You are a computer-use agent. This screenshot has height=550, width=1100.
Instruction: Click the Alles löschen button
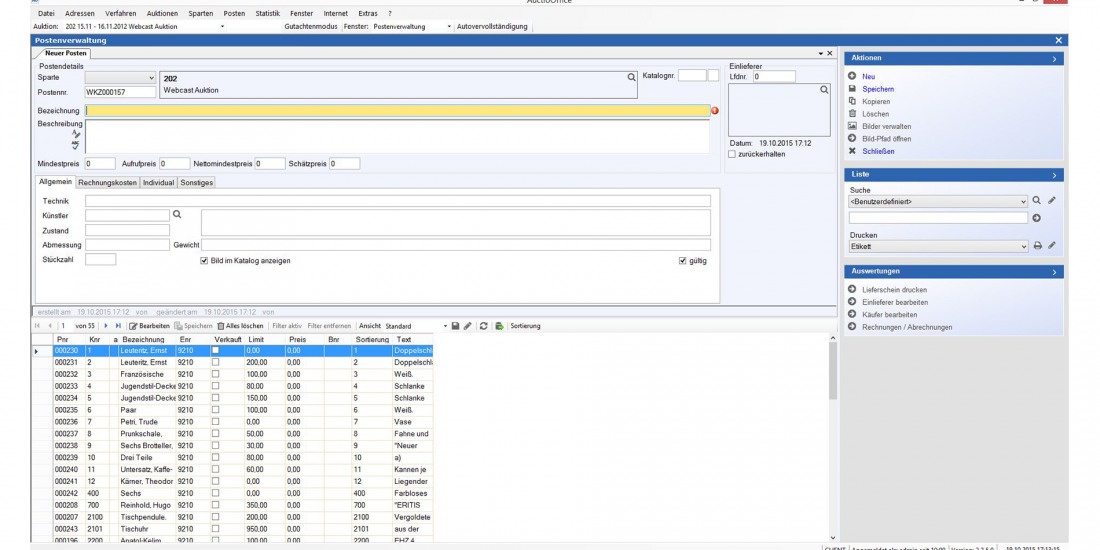click(x=241, y=326)
